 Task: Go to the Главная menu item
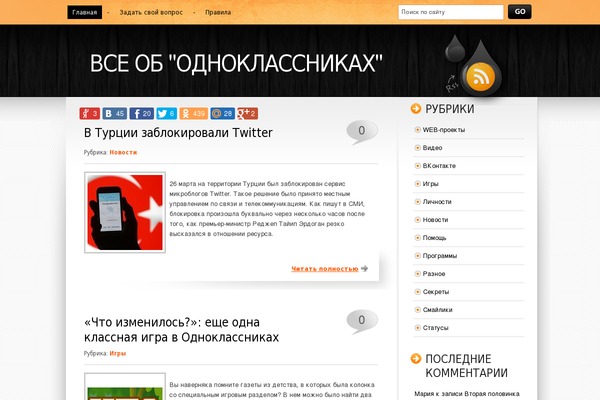point(85,12)
